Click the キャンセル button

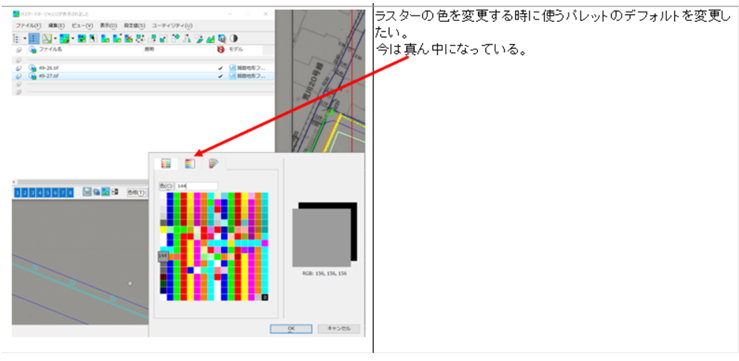[338, 328]
